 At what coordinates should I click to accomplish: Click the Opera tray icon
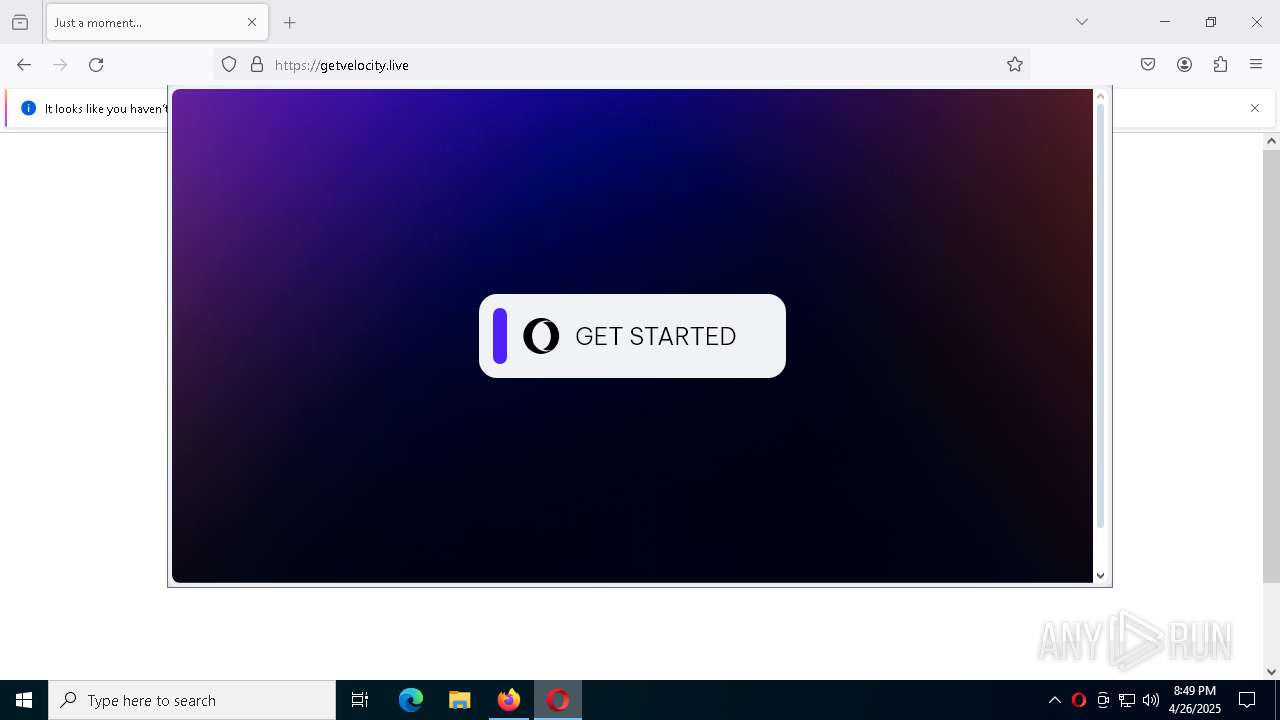[1078, 700]
